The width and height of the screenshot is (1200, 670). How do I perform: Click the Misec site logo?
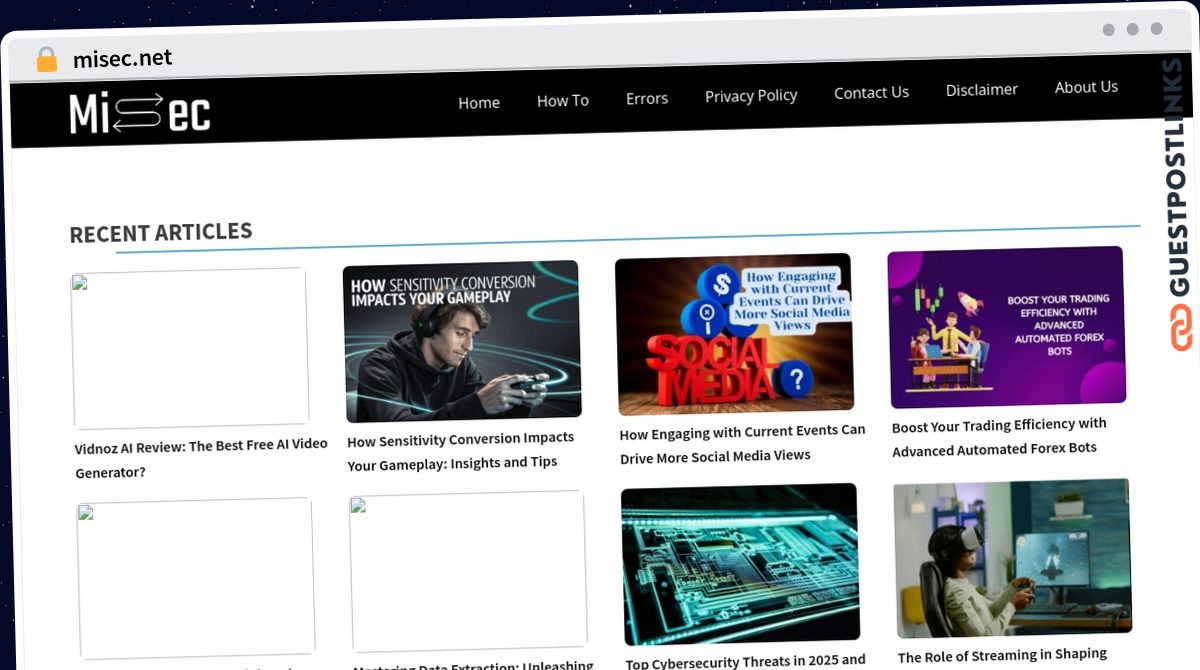(139, 114)
